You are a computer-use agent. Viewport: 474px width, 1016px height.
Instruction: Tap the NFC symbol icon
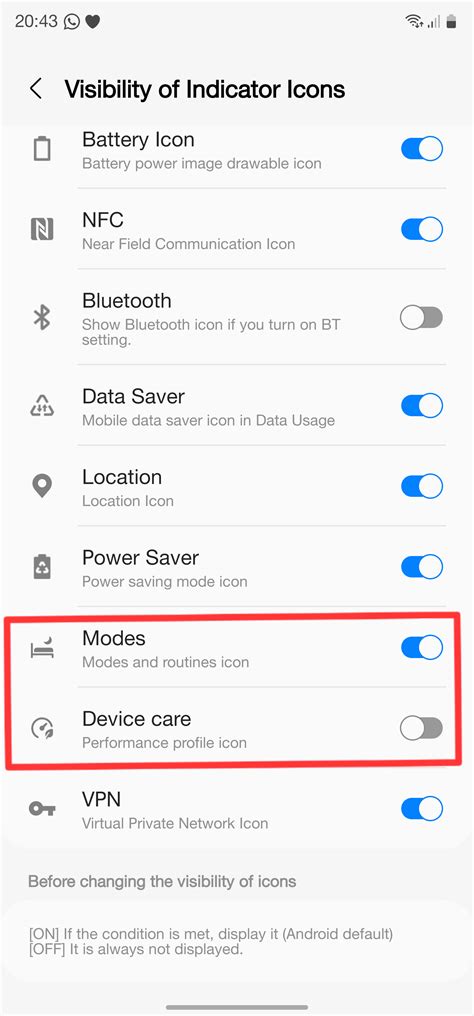(42, 229)
